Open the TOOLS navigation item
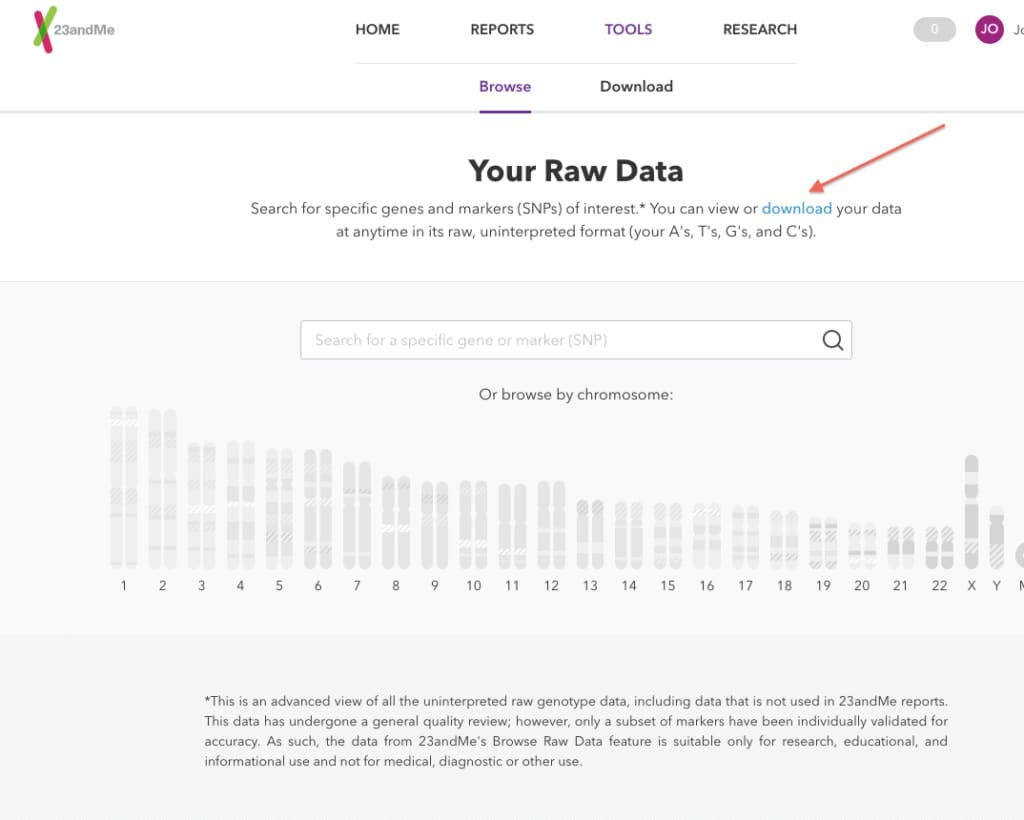Image resolution: width=1024 pixels, height=820 pixels. click(x=628, y=29)
